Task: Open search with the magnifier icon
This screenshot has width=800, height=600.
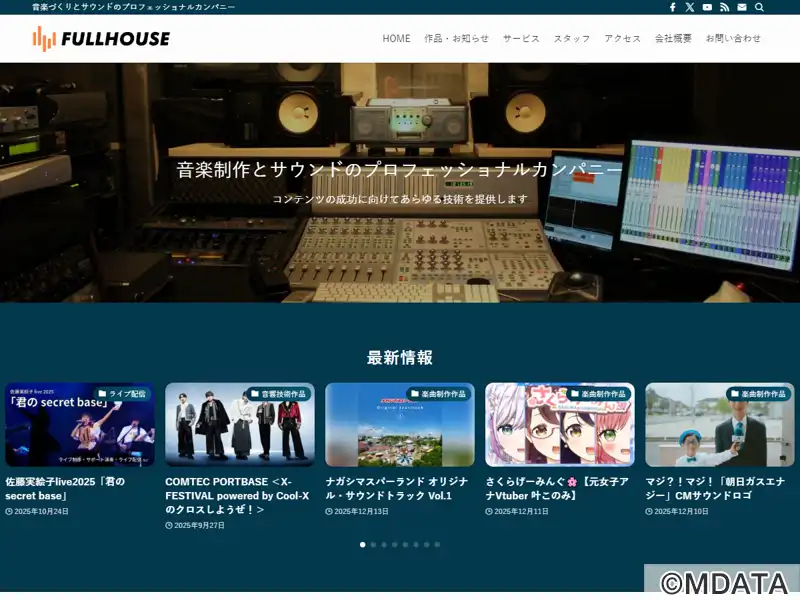Action: 759,7
